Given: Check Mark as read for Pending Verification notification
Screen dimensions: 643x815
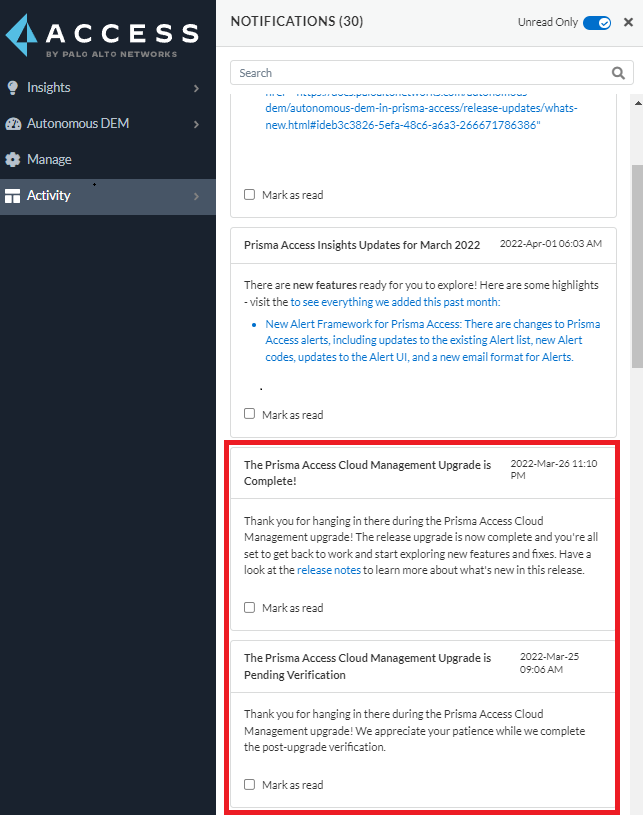Looking at the screenshot, I should pos(250,785).
